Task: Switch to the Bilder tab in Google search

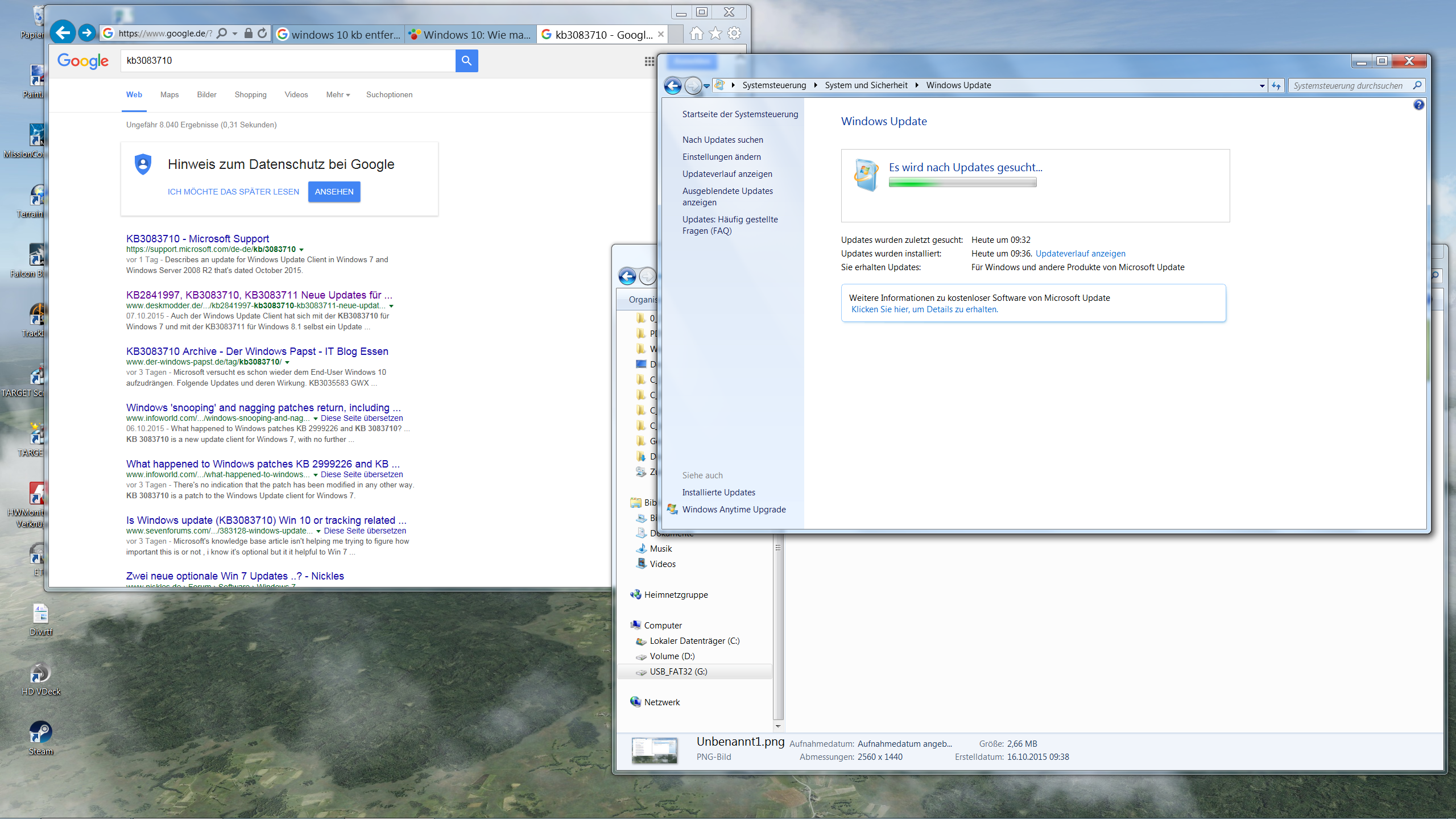Action: pos(206,94)
